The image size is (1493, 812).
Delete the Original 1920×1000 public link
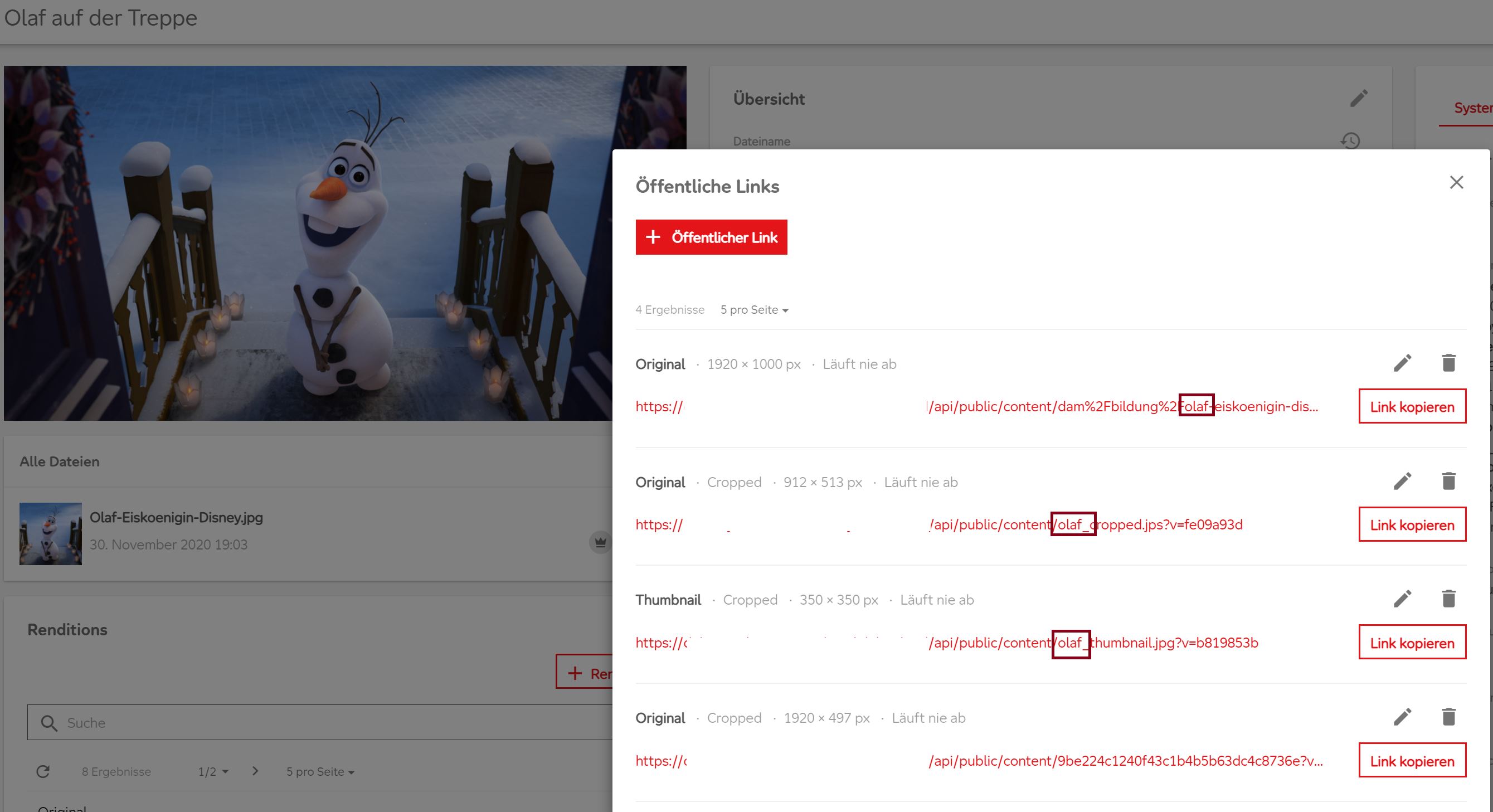[x=1449, y=363]
